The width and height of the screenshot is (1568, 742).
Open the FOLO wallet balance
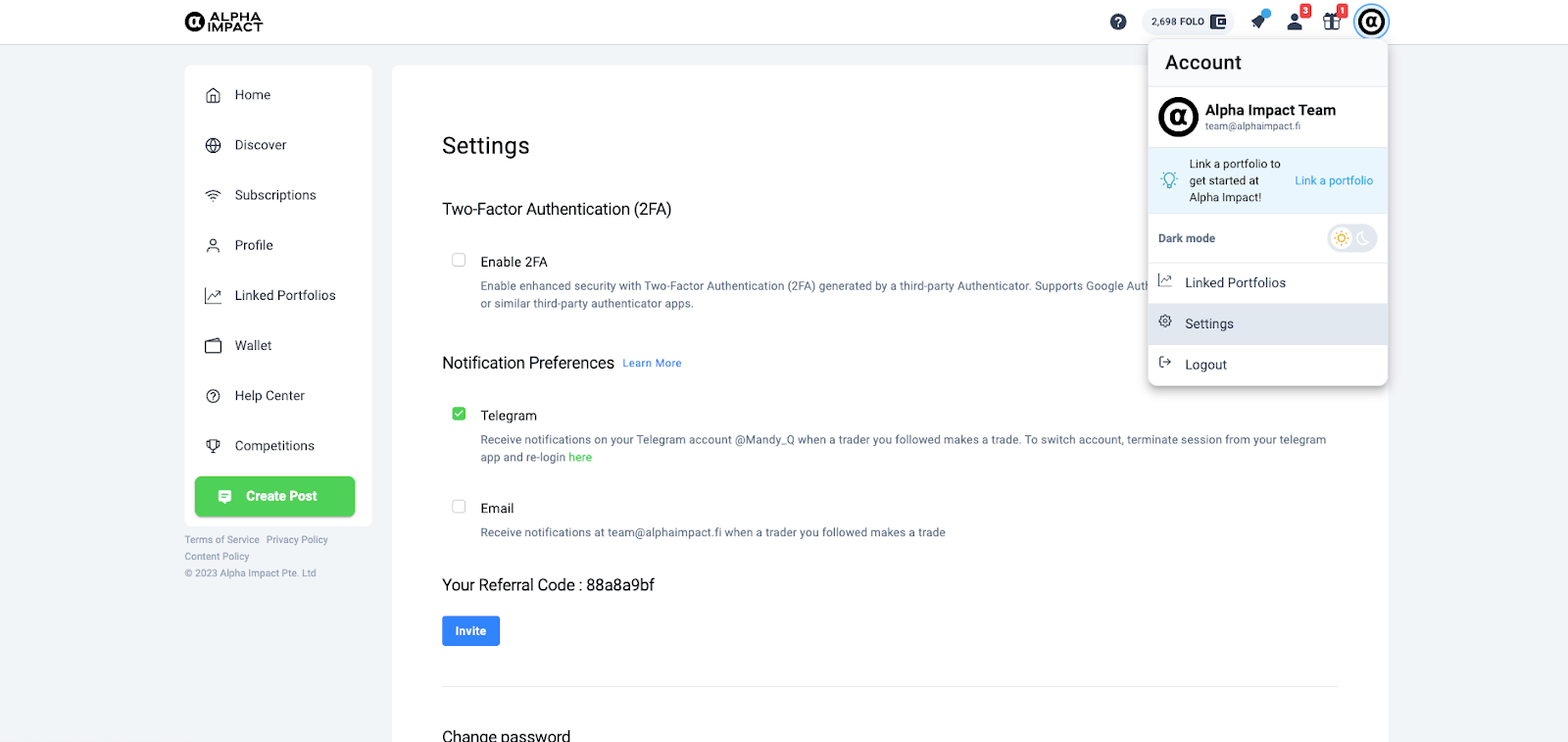coord(1188,22)
